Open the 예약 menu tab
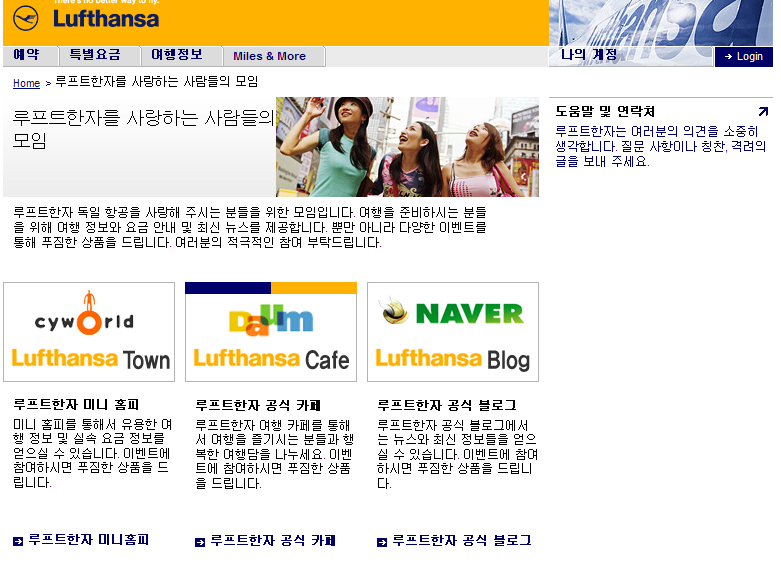The width and height of the screenshot is (781, 562). tap(31, 56)
